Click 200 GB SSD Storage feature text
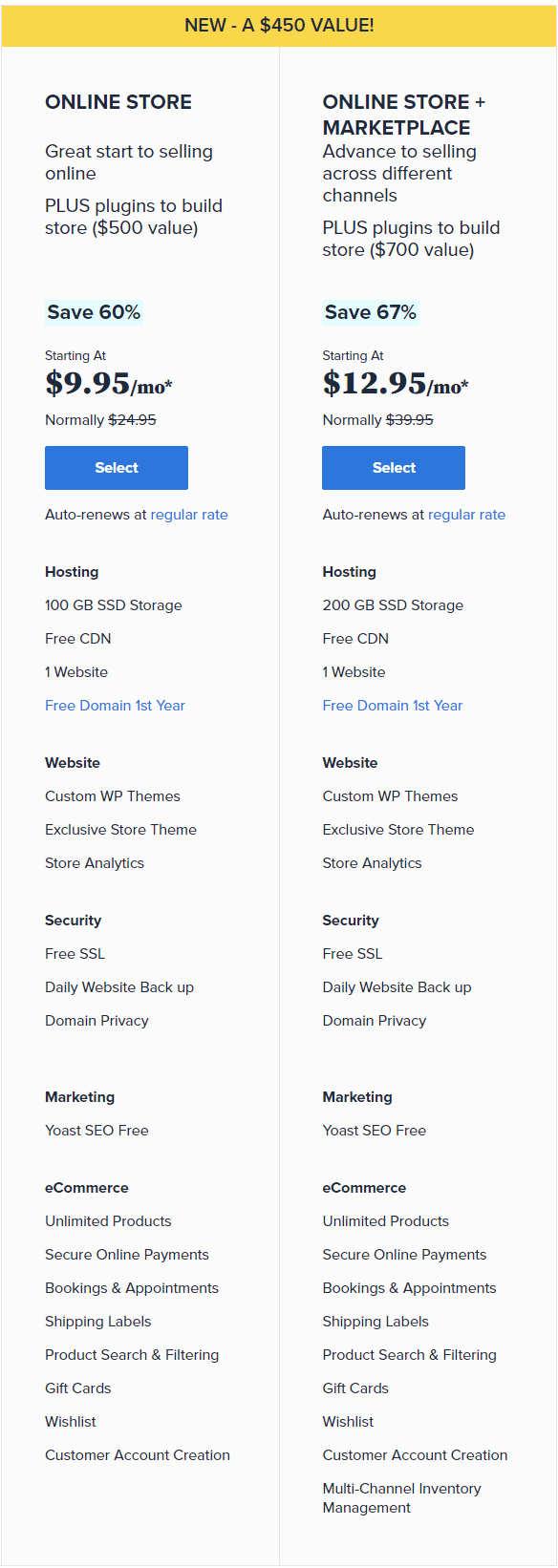This screenshot has width=558, height=1568. click(393, 605)
